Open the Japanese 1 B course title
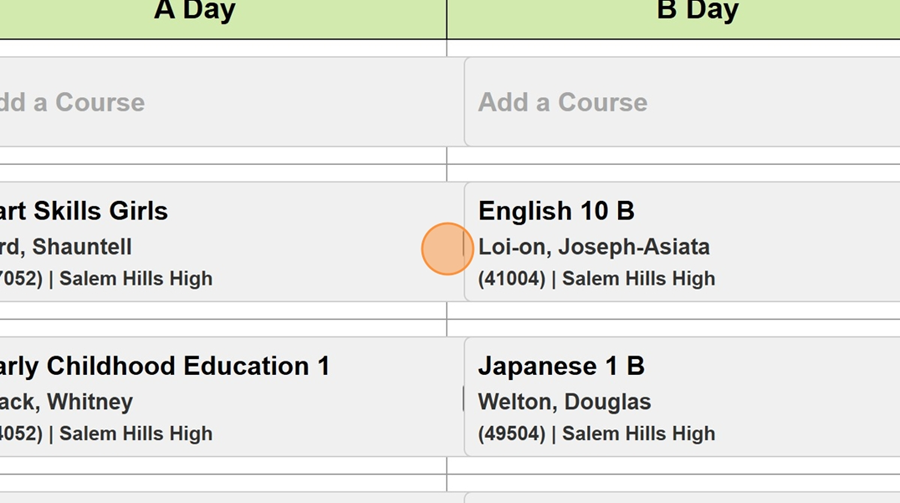Image resolution: width=900 pixels, height=503 pixels. tap(561, 366)
